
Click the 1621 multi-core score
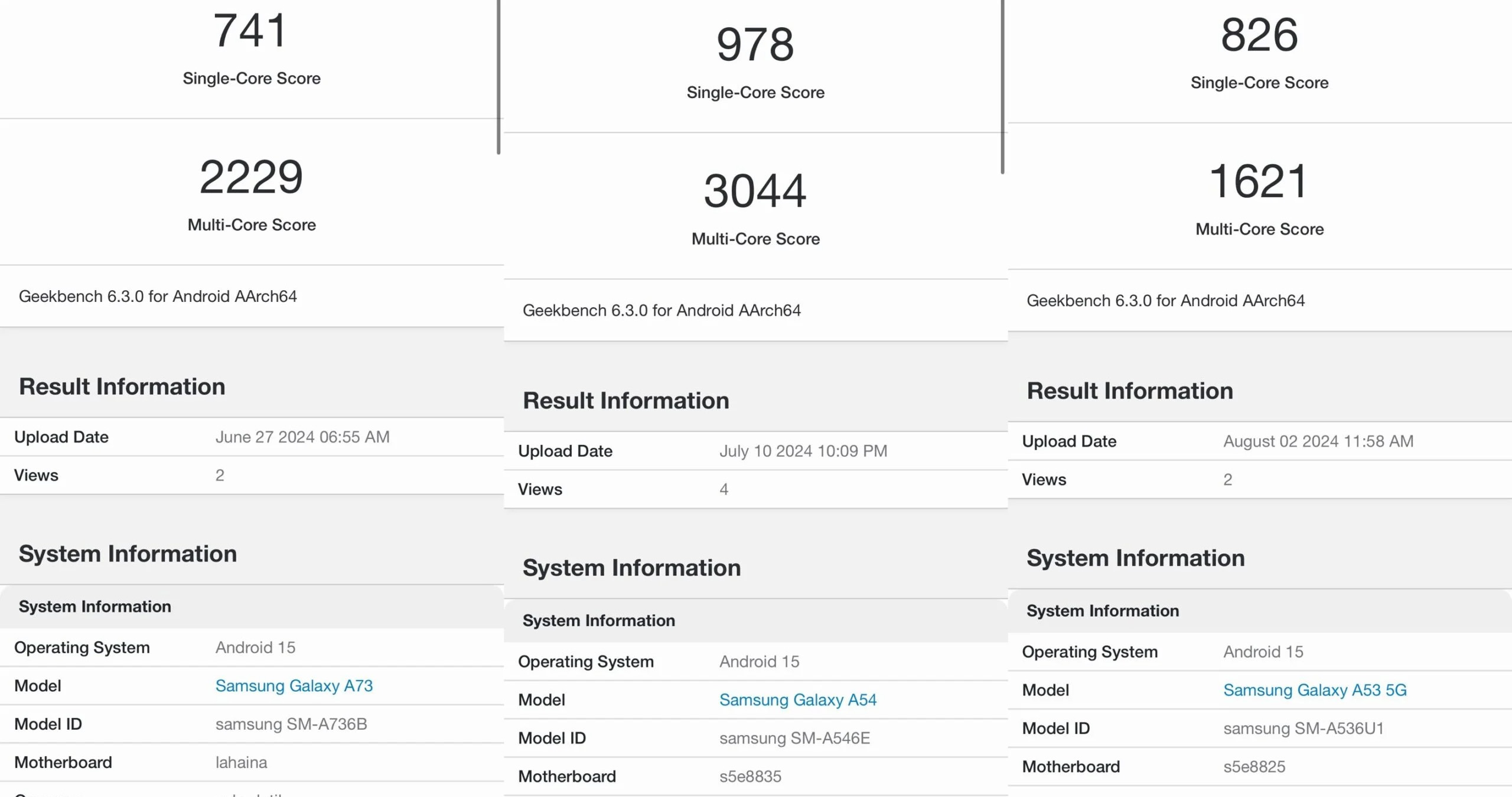pyautogui.click(x=1259, y=181)
